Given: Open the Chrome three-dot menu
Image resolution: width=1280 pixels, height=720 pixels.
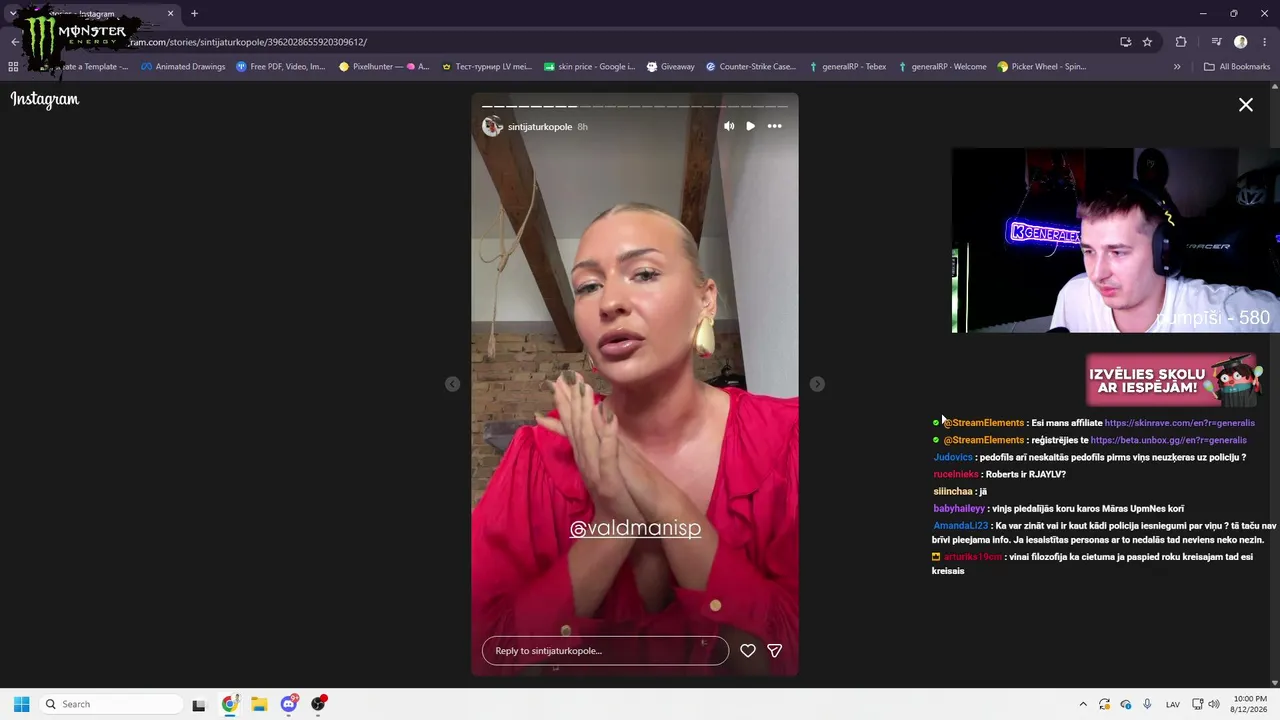Looking at the screenshot, I should click(x=1265, y=42).
